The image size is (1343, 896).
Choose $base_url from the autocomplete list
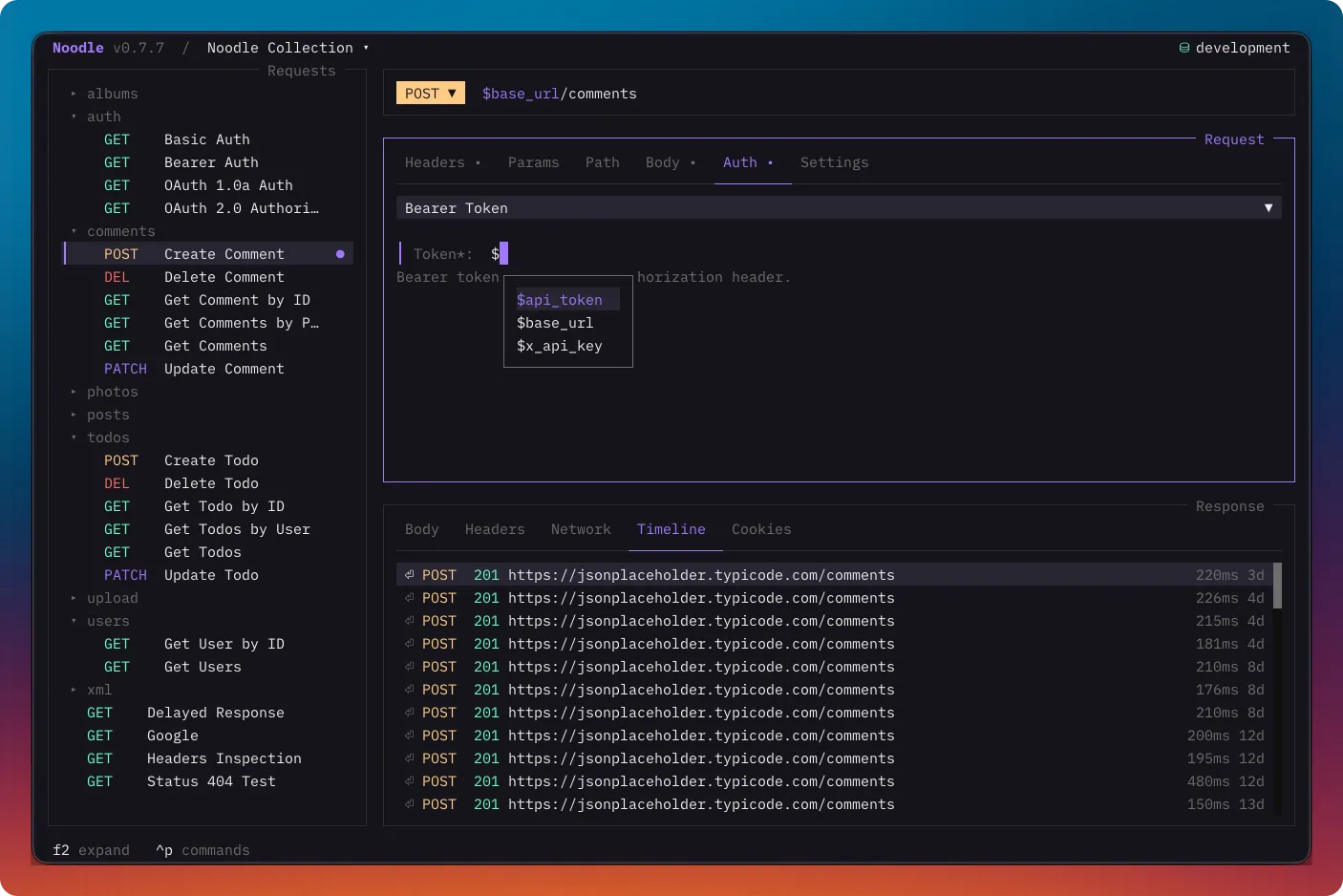(567, 323)
